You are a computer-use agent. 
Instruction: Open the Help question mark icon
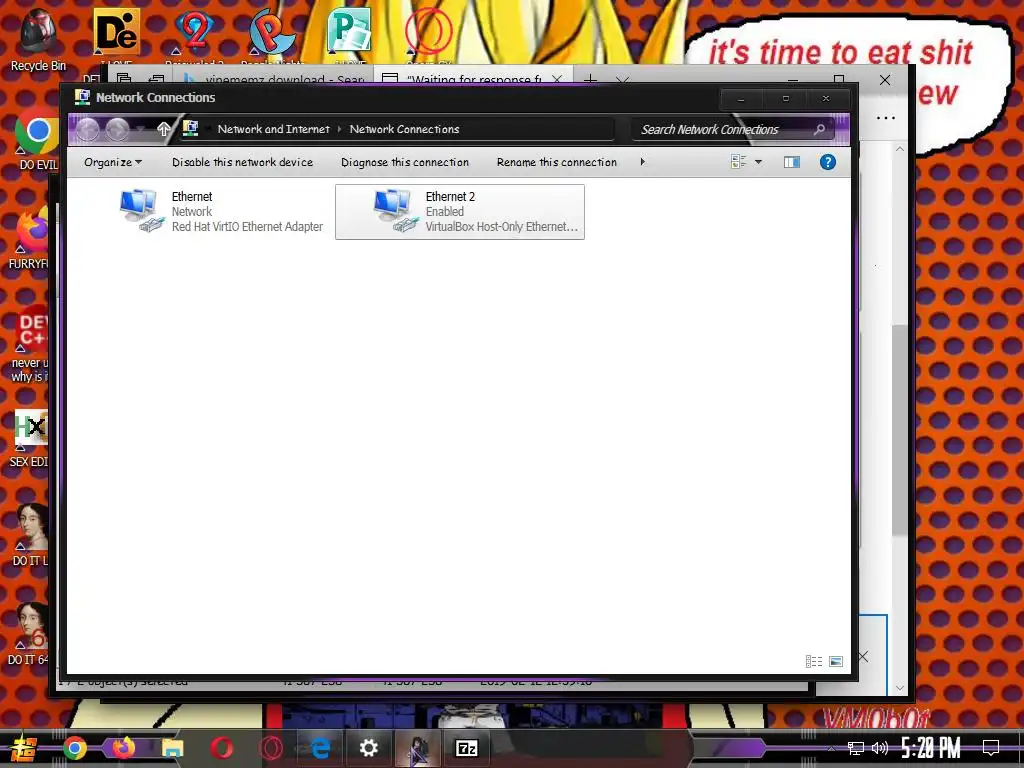[827, 162]
